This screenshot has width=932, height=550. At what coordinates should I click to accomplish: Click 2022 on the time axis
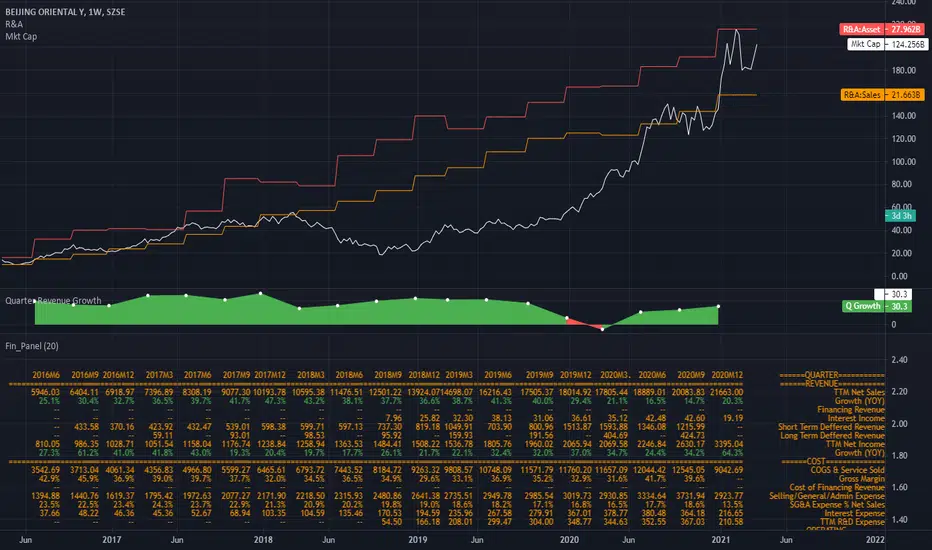click(877, 539)
